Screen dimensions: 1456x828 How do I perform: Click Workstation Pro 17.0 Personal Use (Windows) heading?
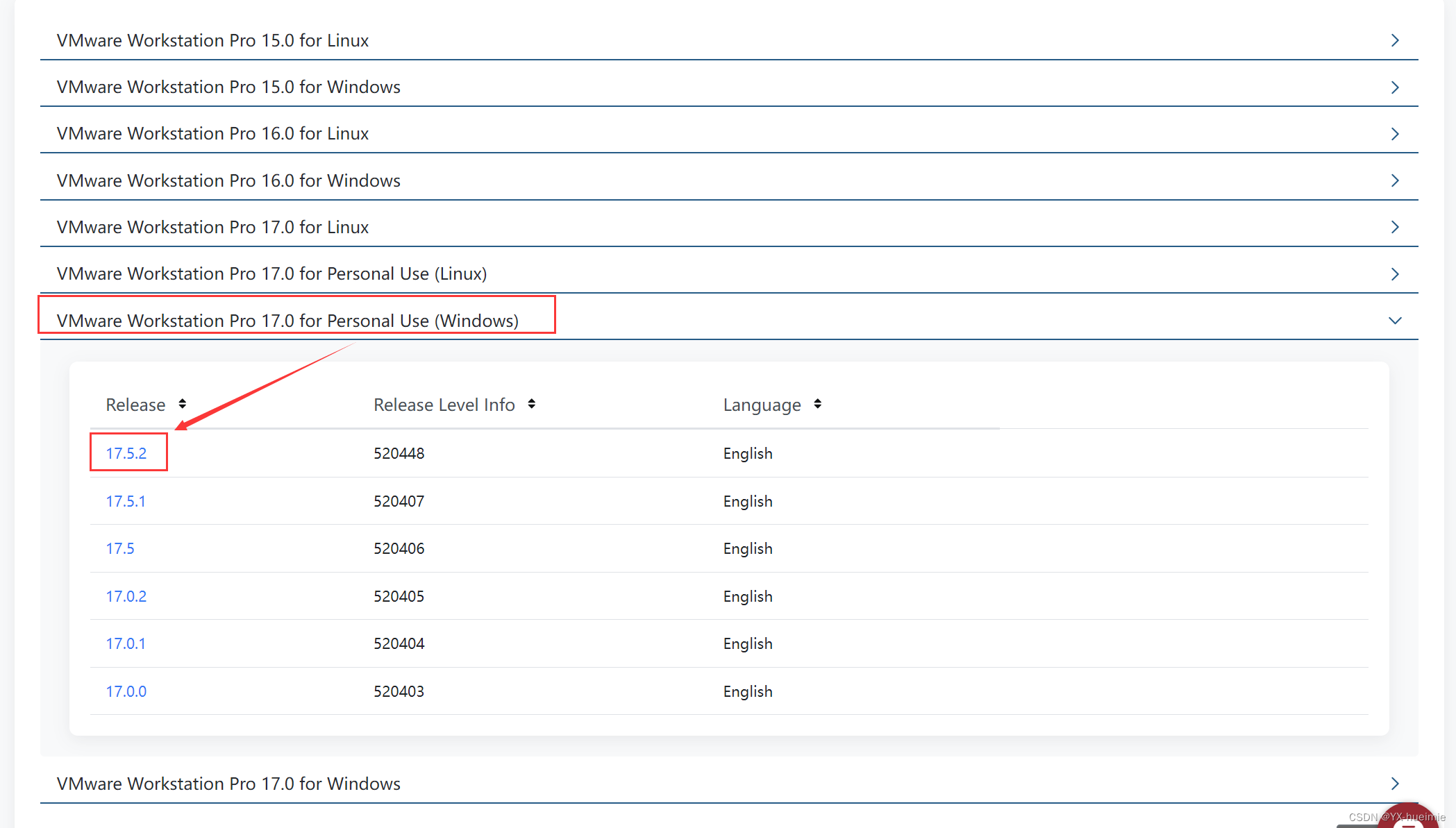pos(287,321)
